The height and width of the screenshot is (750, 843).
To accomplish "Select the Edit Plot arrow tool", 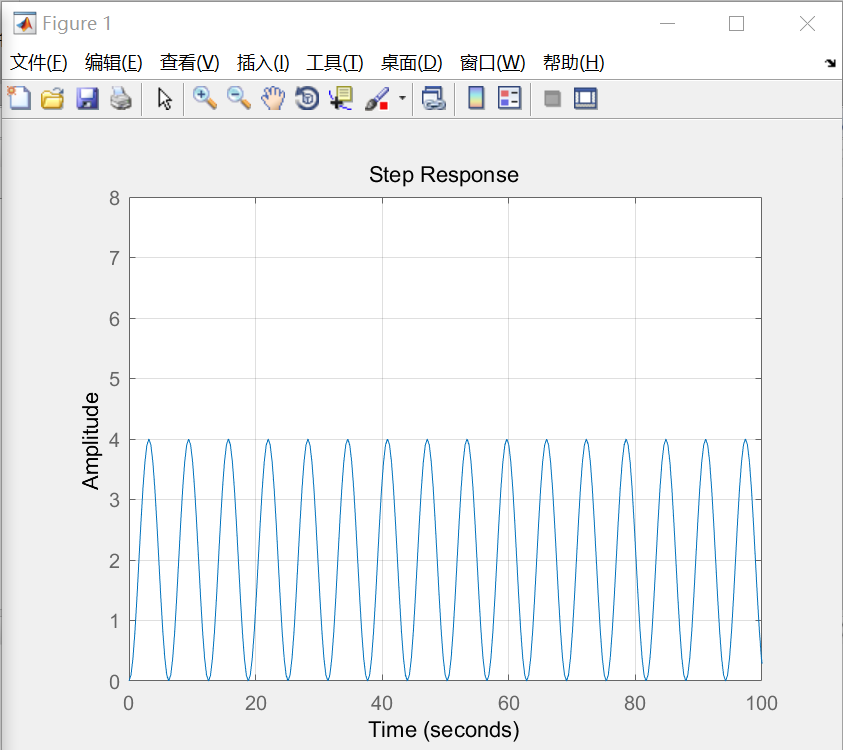I will (x=163, y=98).
